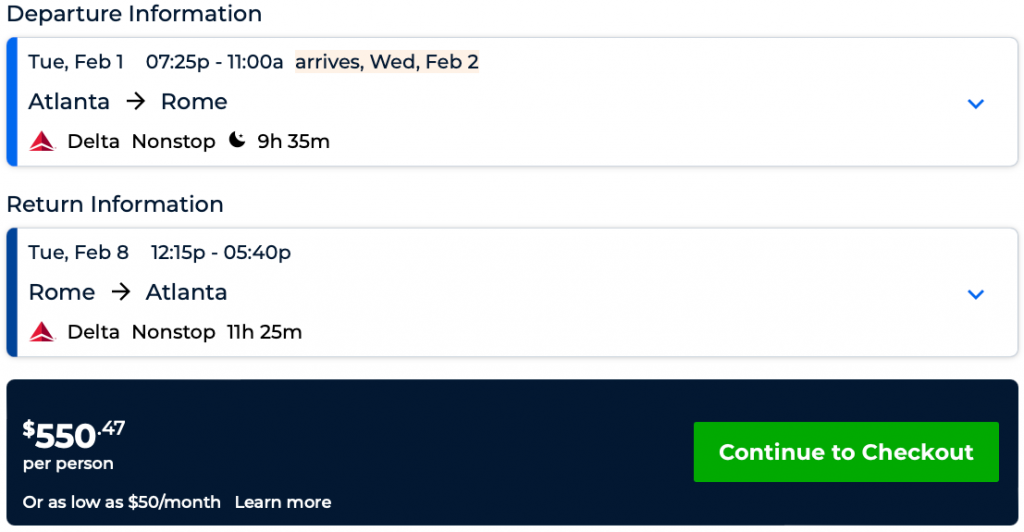1024x532 pixels.
Task: Open the Learn more financing link
Action: [282, 502]
